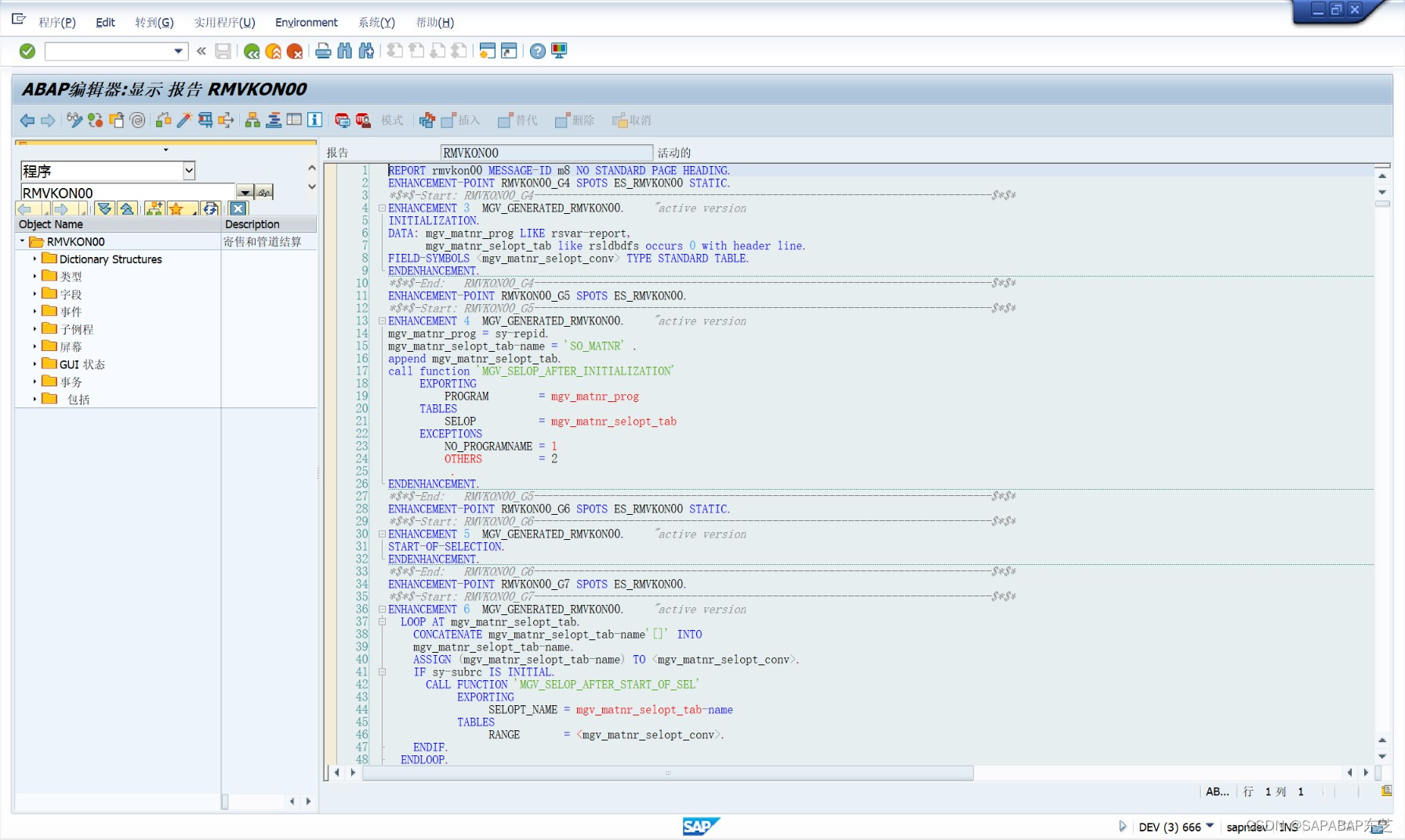This screenshot has height=840, width=1405.
Task: Click the Customize Local Layout monitor icon
Action: tap(558, 51)
